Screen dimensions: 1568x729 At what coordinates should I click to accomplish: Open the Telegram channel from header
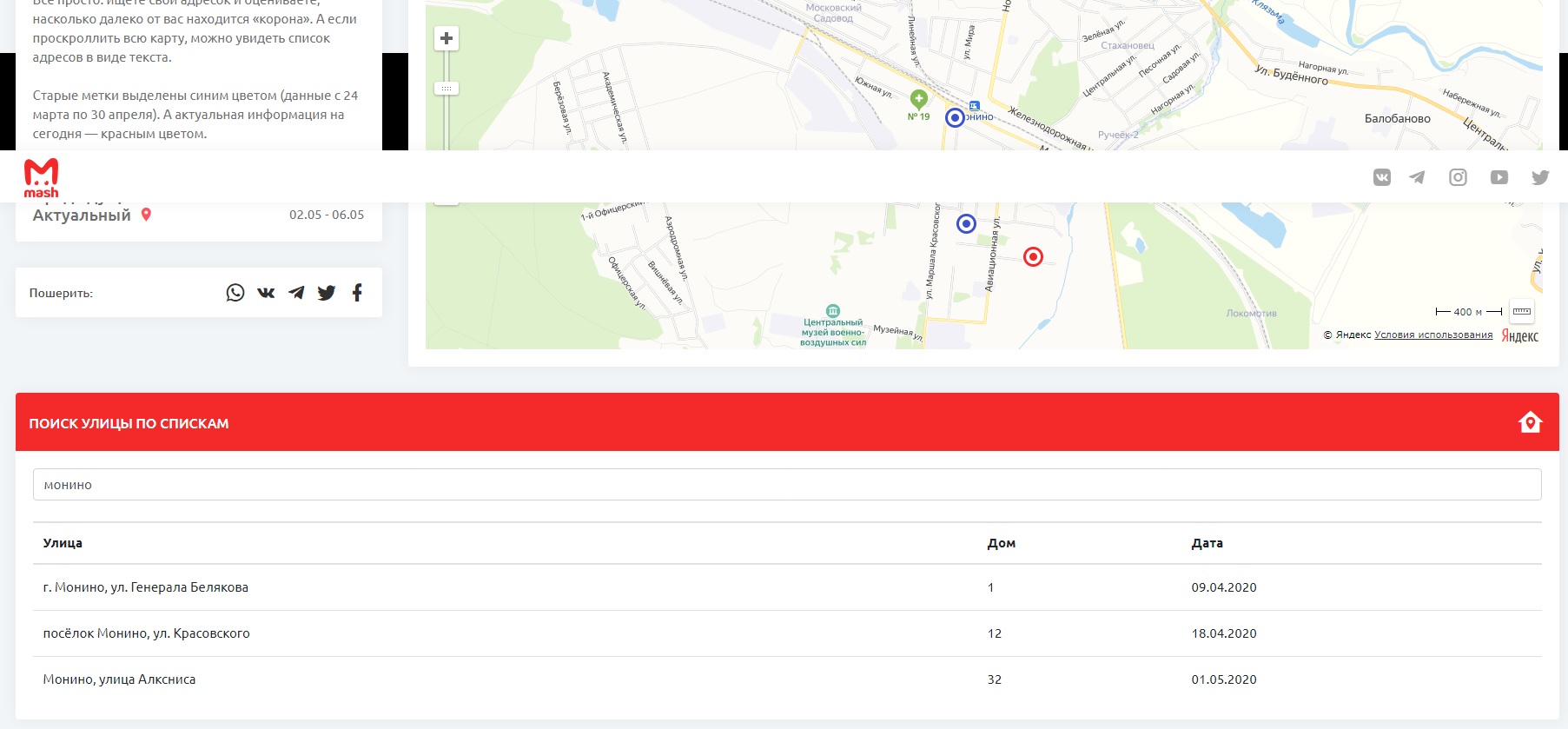click(1417, 177)
